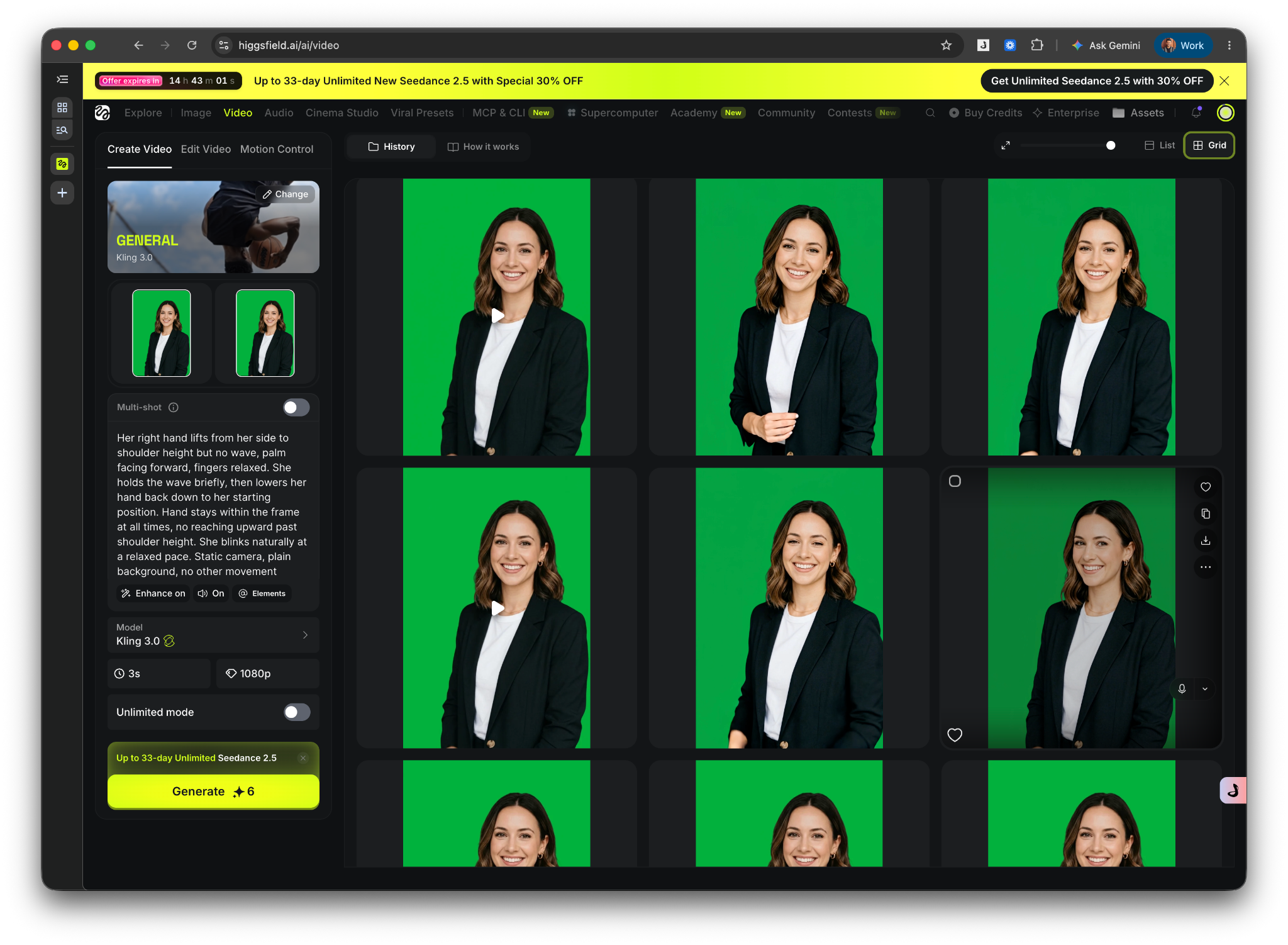The height and width of the screenshot is (945, 1288).
Task: Copy the hovered video's prompt
Action: [1206, 514]
